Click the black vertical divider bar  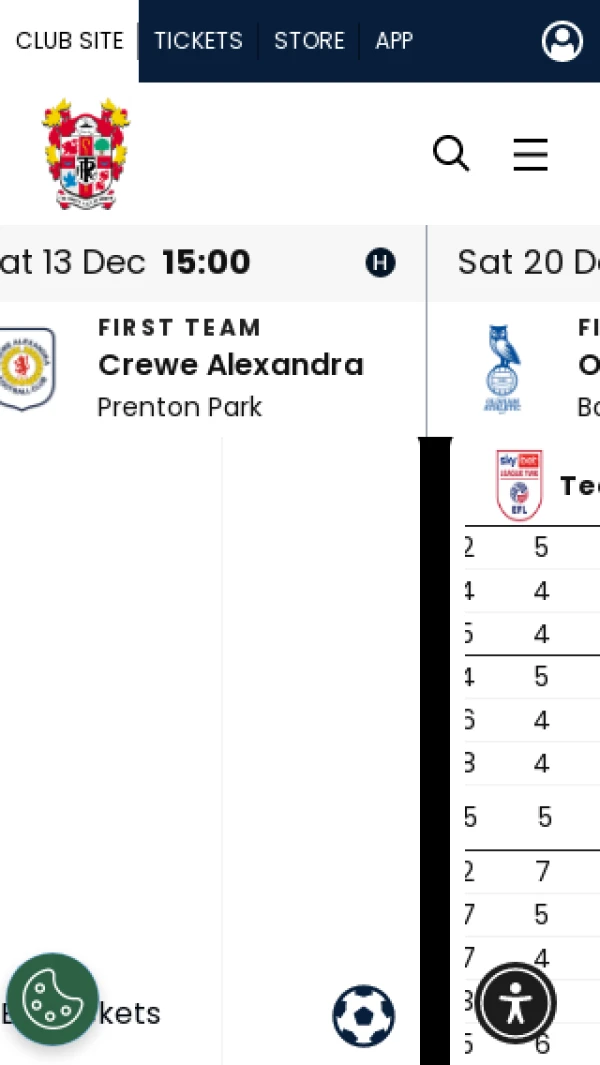point(435,750)
